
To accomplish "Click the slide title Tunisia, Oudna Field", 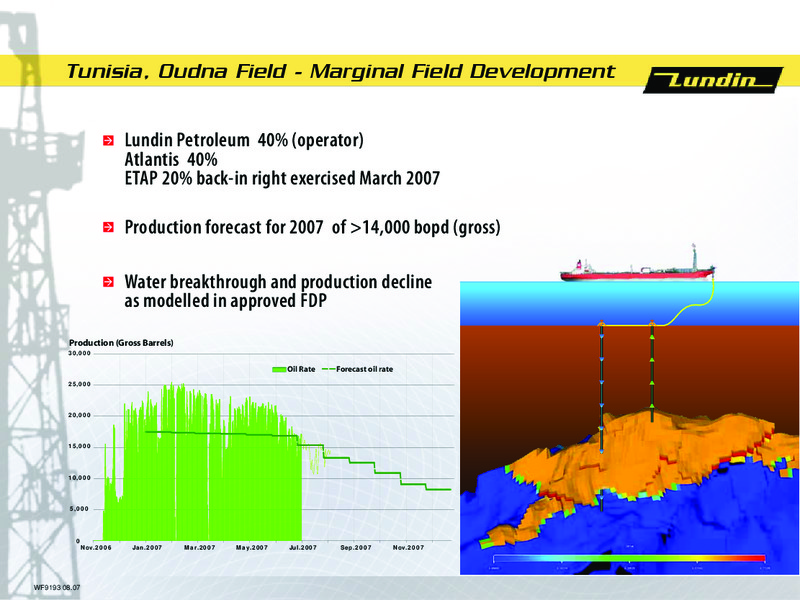I will pyautogui.click(x=340, y=71).
